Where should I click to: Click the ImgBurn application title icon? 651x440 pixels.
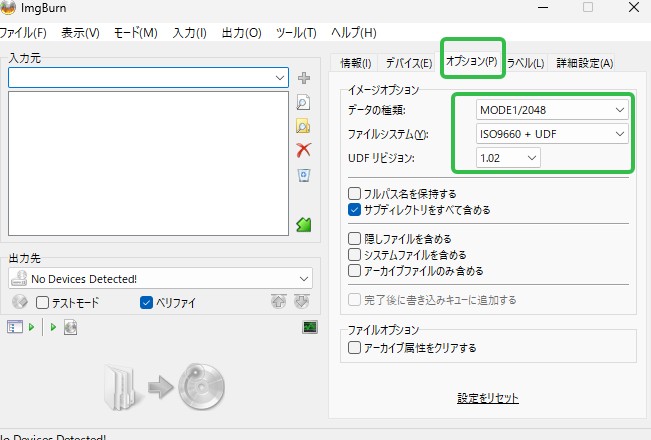[x=7, y=7]
